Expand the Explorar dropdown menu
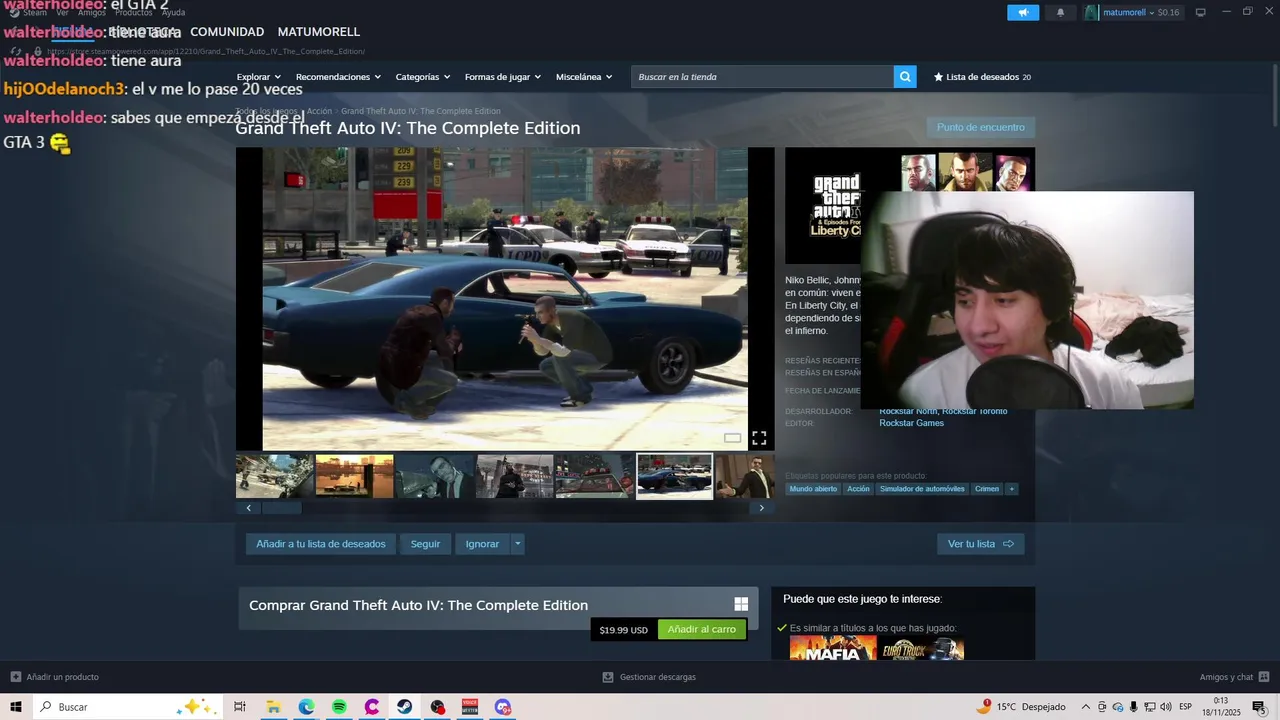 click(259, 77)
